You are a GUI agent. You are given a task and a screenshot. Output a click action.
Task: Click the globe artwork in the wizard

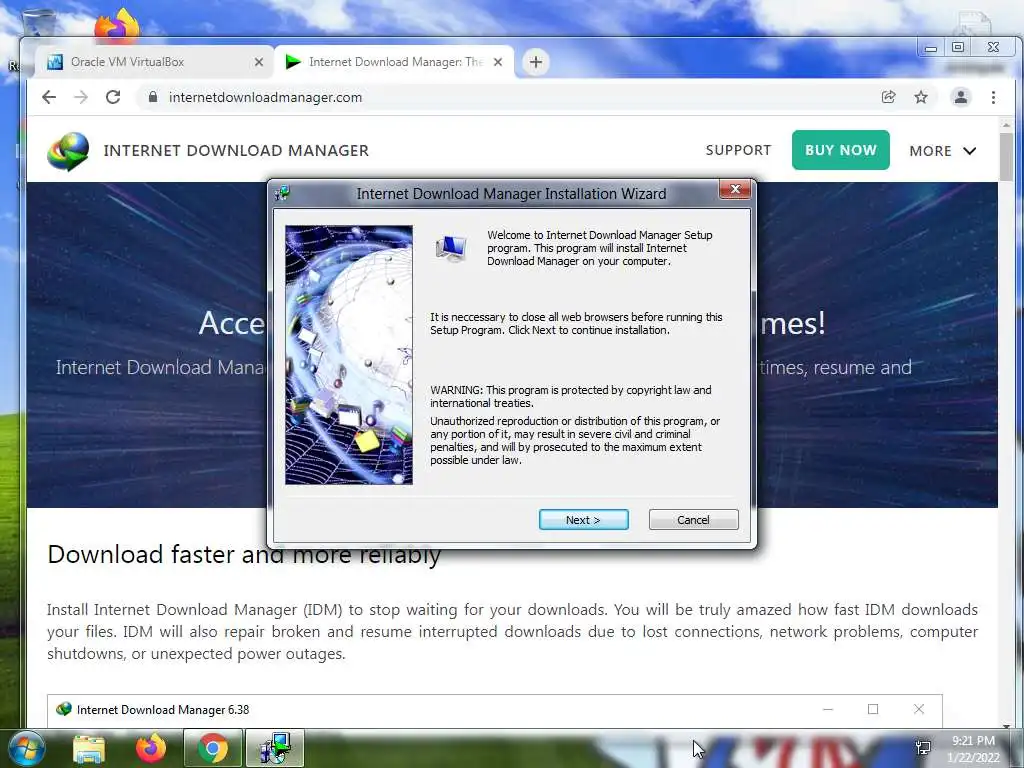(349, 355)
